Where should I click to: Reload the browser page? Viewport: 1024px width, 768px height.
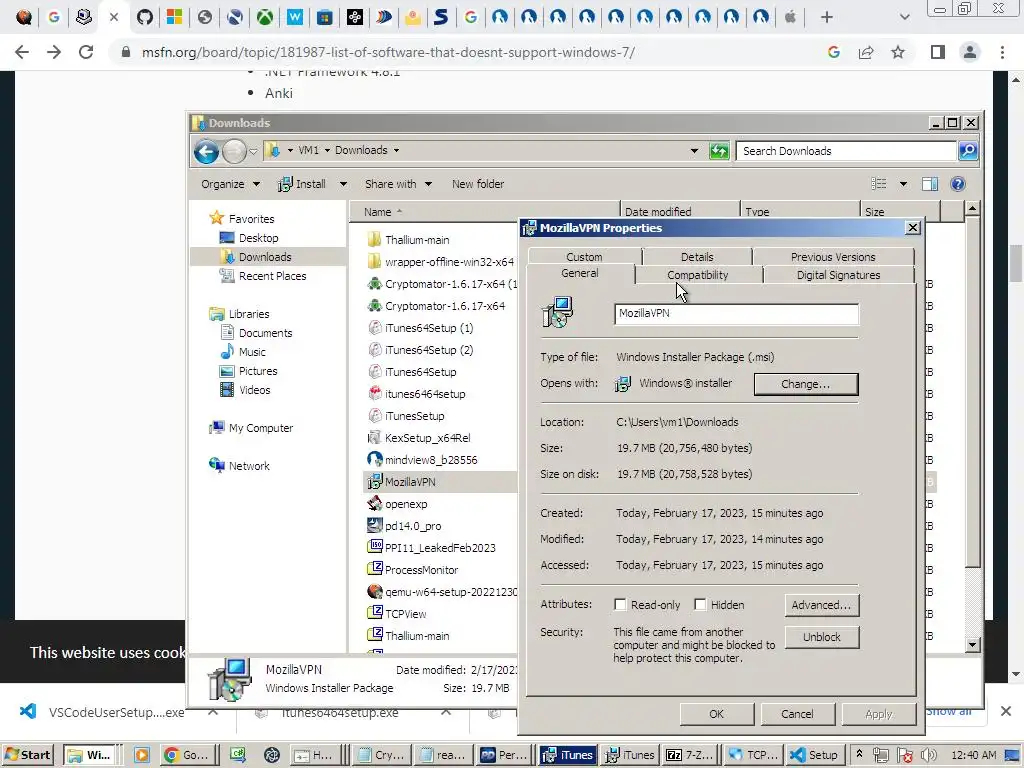86,52
